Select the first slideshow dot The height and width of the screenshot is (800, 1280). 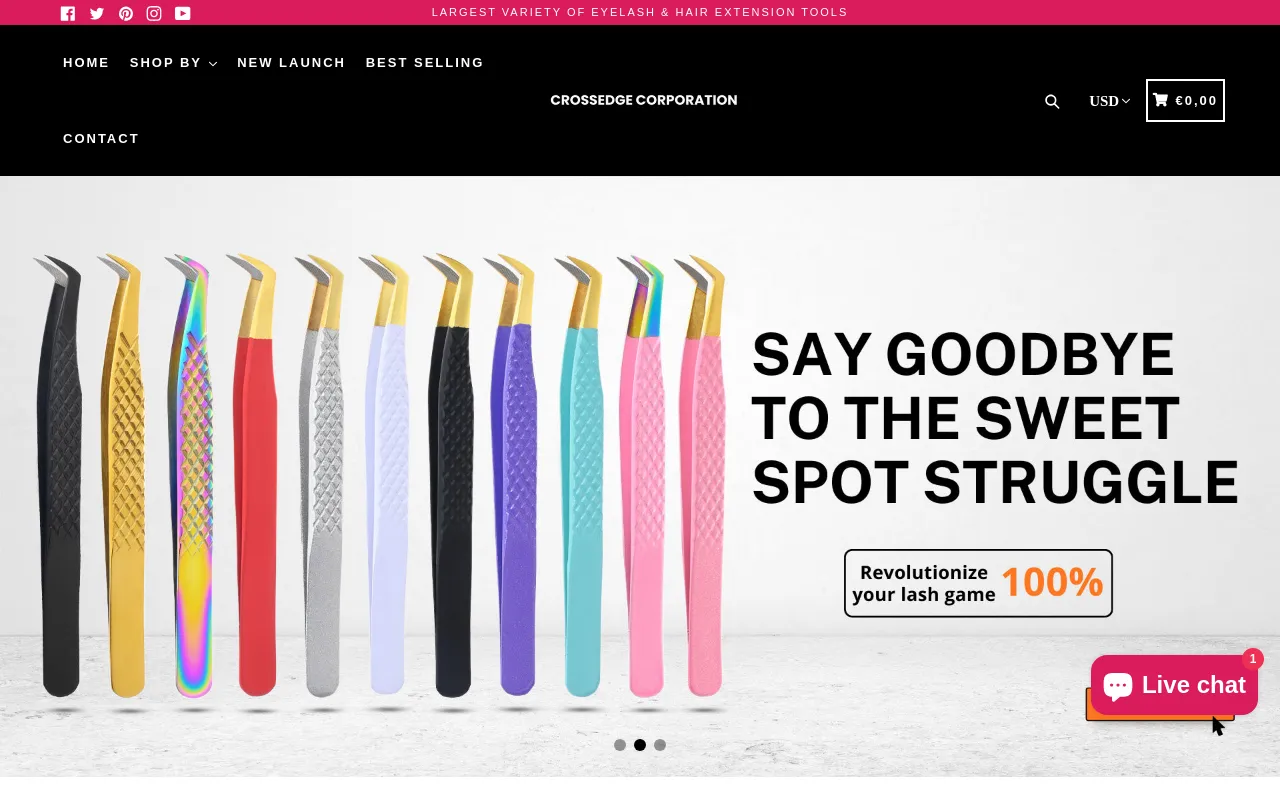(620, 745)
